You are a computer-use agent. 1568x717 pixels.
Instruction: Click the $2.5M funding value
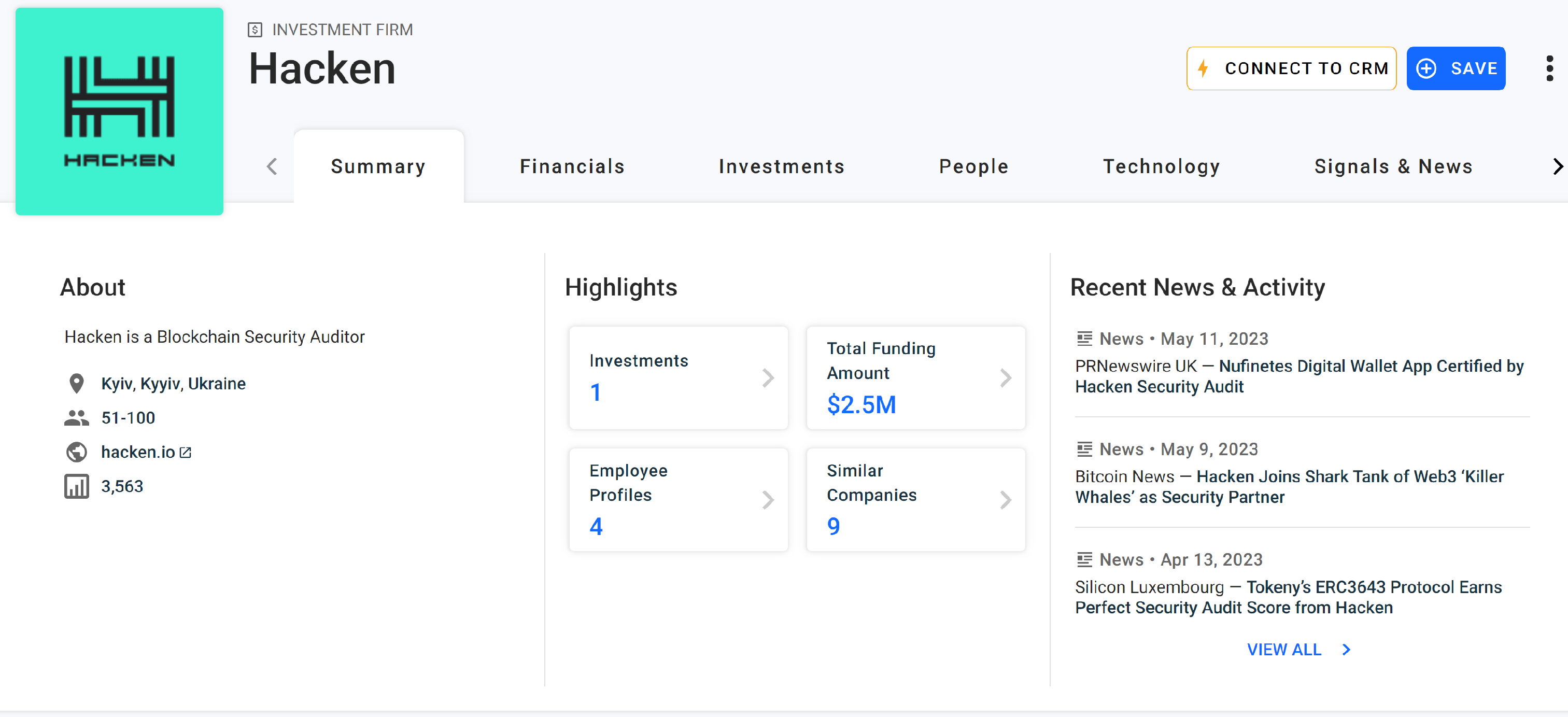[x=862, y=405]
